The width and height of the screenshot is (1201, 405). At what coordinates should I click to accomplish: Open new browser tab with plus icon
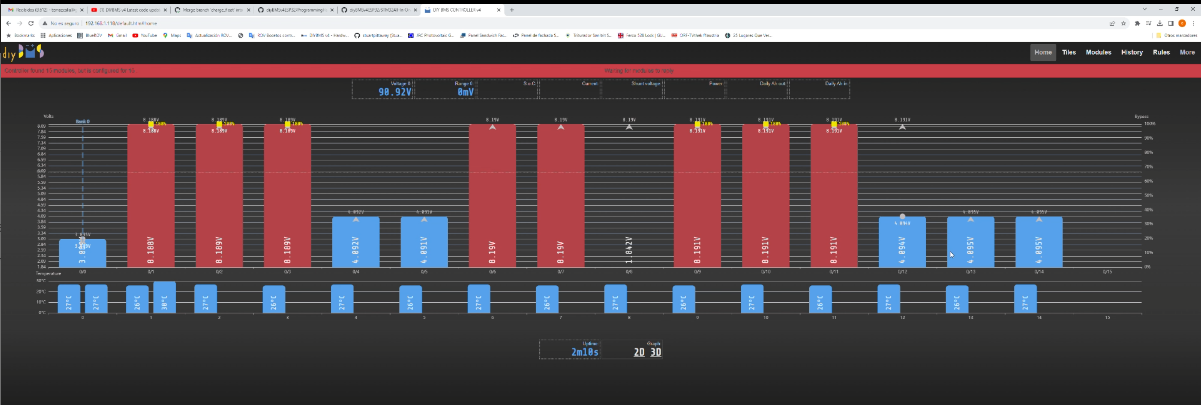(x=512, y=8)
